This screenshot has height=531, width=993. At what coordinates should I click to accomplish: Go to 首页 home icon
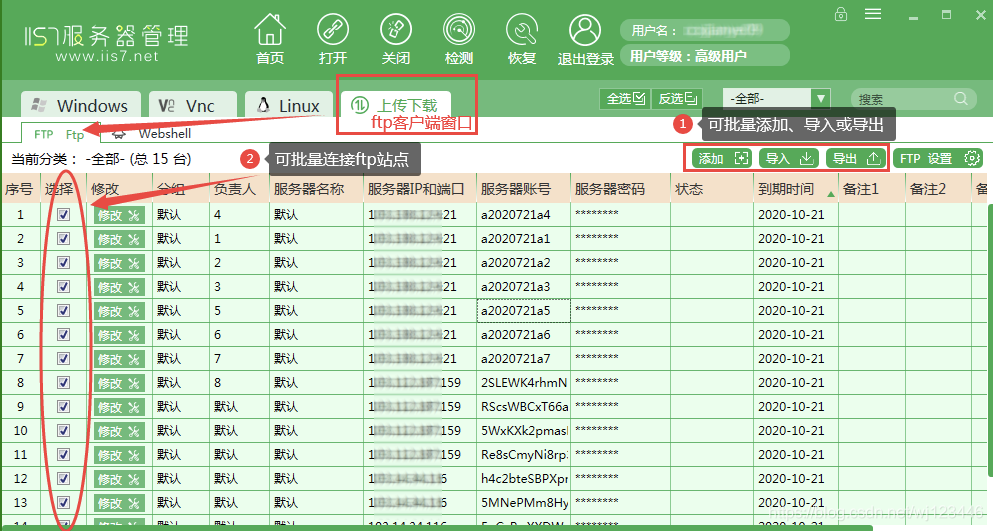point(270,30)
